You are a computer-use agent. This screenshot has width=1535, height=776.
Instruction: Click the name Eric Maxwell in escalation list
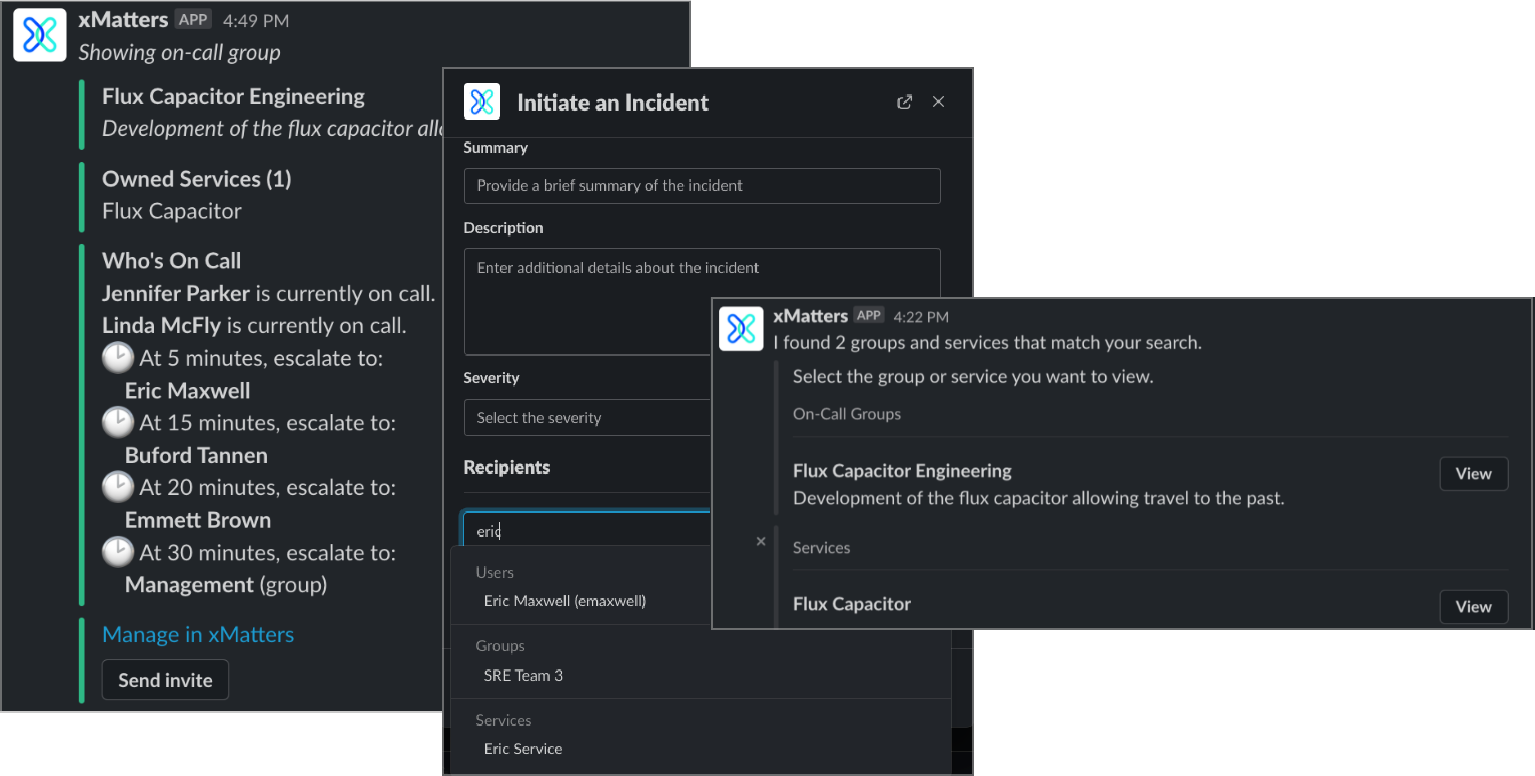coord(188,391)
